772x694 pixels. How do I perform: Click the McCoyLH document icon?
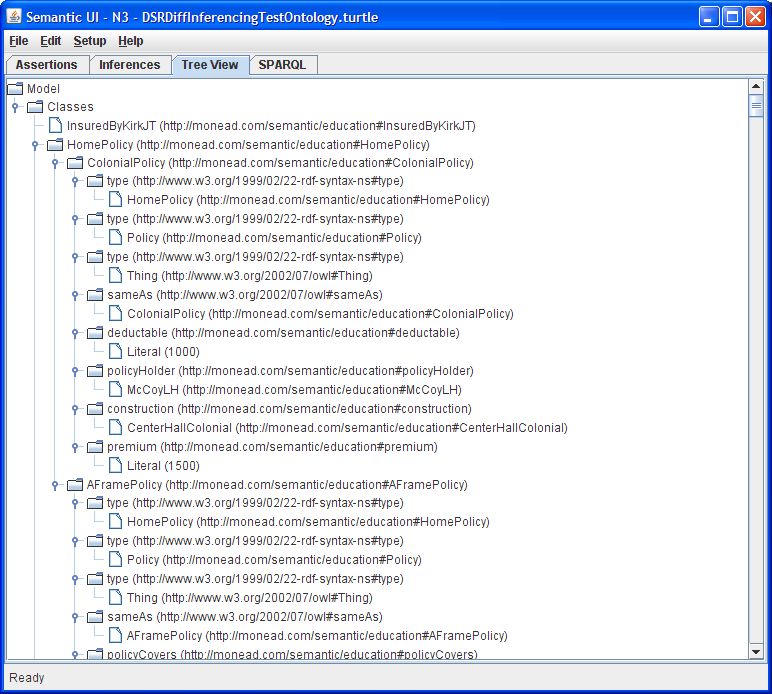click(116, 389)
